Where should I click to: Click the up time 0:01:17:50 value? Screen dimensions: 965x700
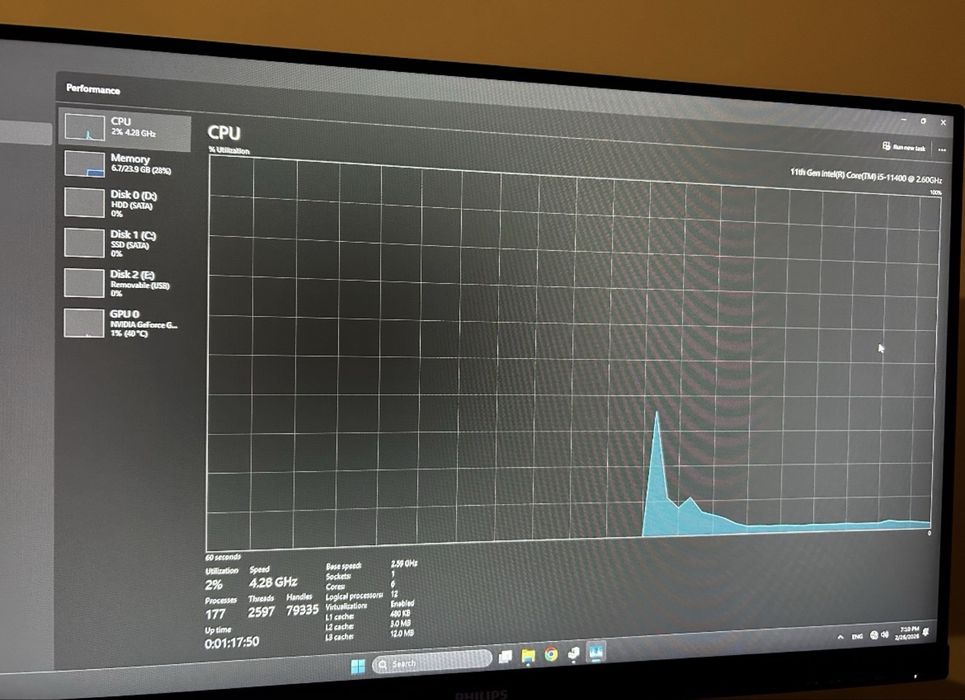(x=232, y=642)
